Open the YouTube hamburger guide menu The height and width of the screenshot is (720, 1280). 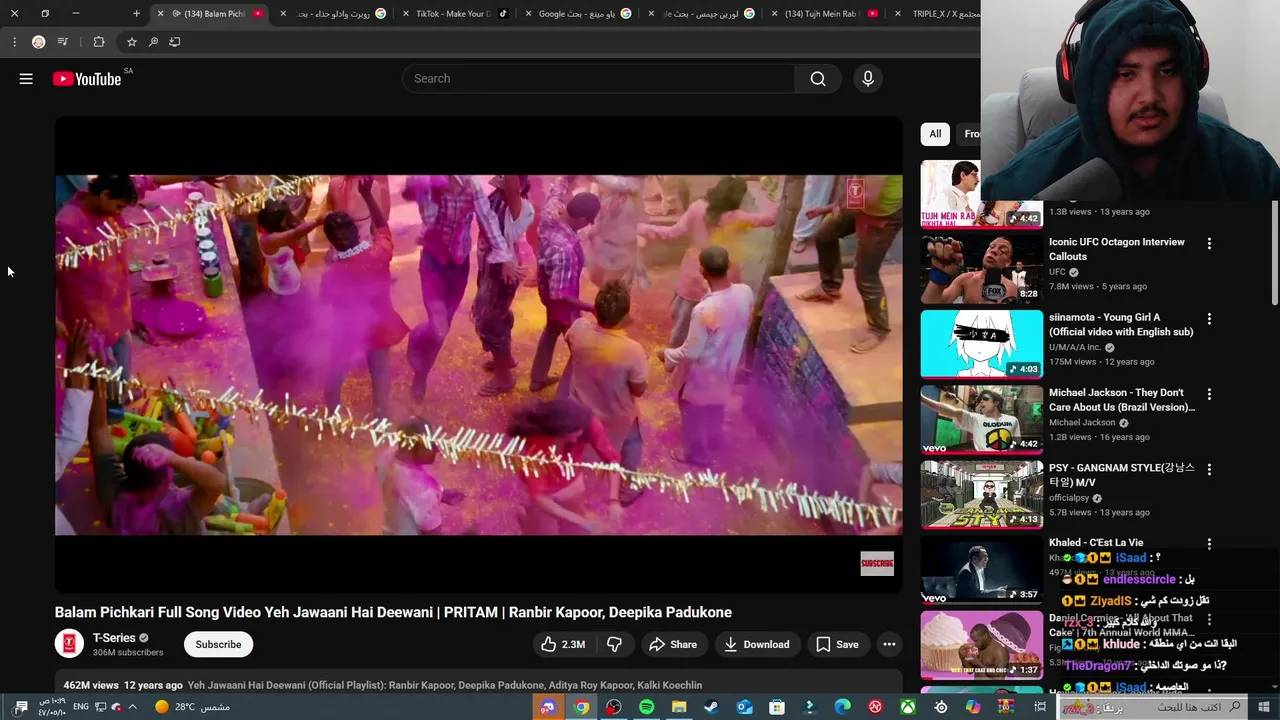26,79
